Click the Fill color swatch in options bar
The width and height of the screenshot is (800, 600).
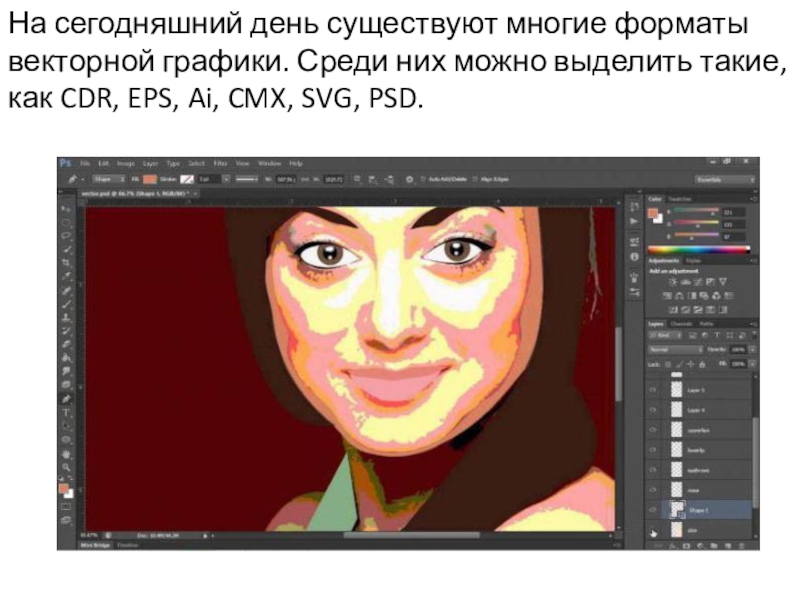[149, 179]
